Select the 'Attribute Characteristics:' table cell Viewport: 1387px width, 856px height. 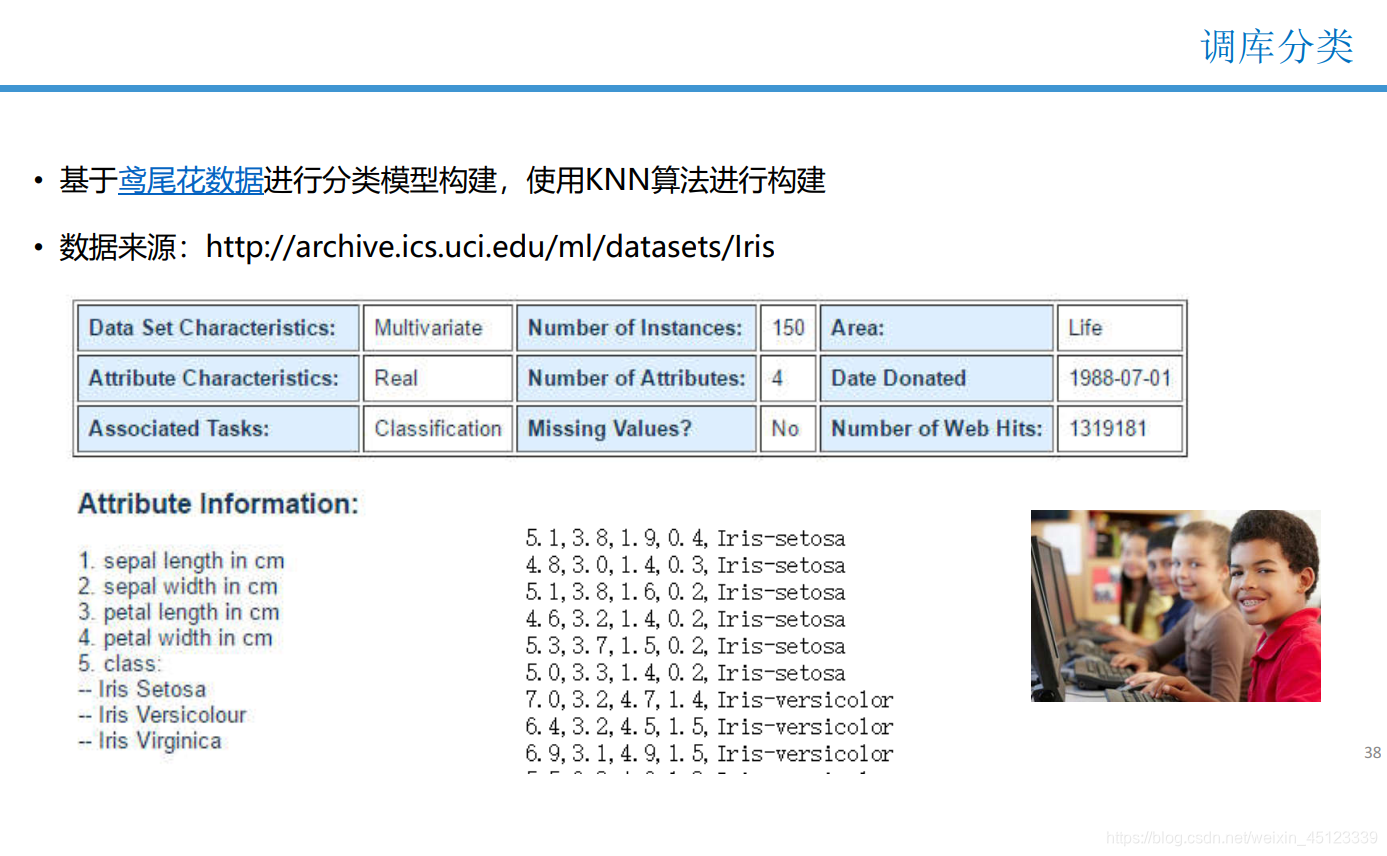point(218,378)
